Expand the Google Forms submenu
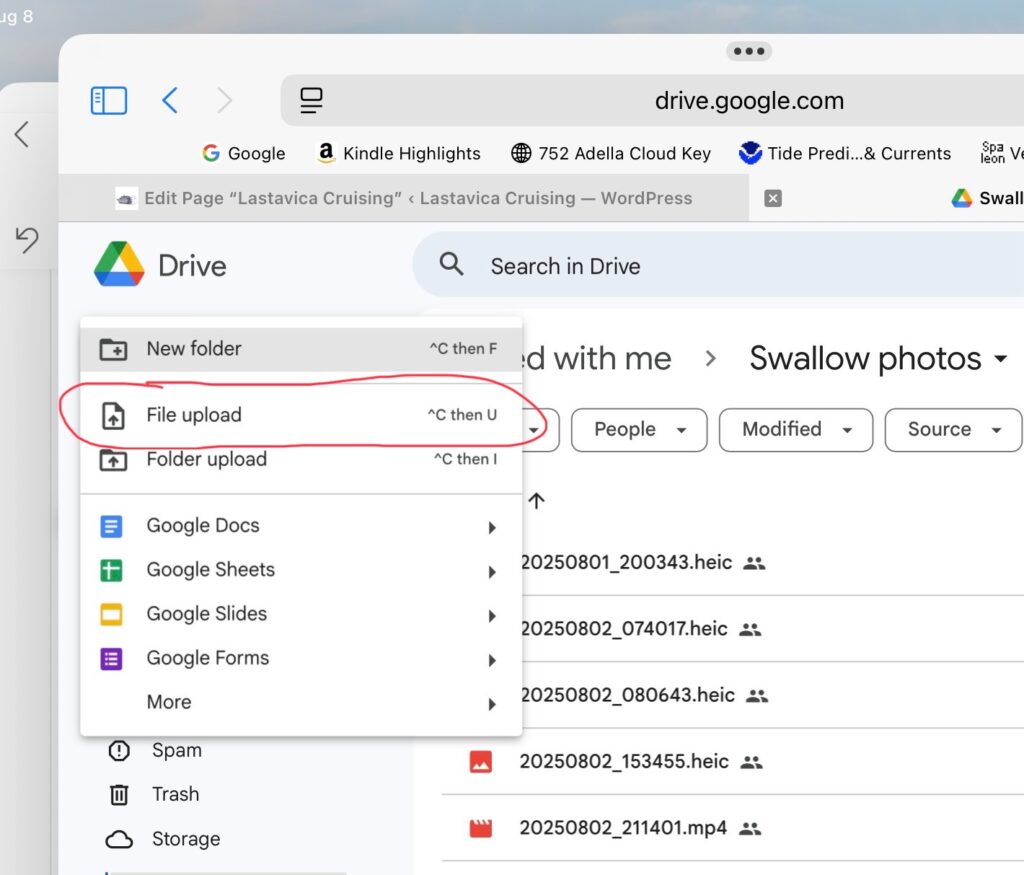This screenshot has height=875, width=1024. click(x=301, y=658)
